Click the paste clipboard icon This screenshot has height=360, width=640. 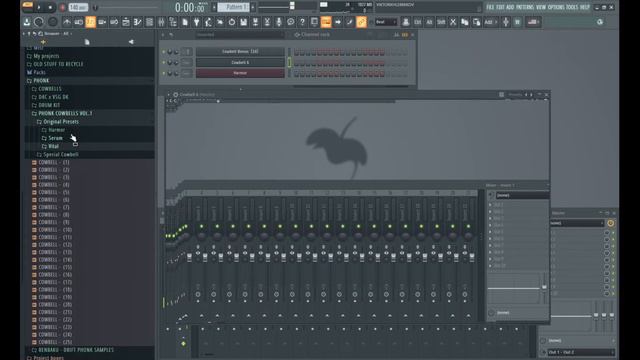pyautogui.click(x=476, y=22)
